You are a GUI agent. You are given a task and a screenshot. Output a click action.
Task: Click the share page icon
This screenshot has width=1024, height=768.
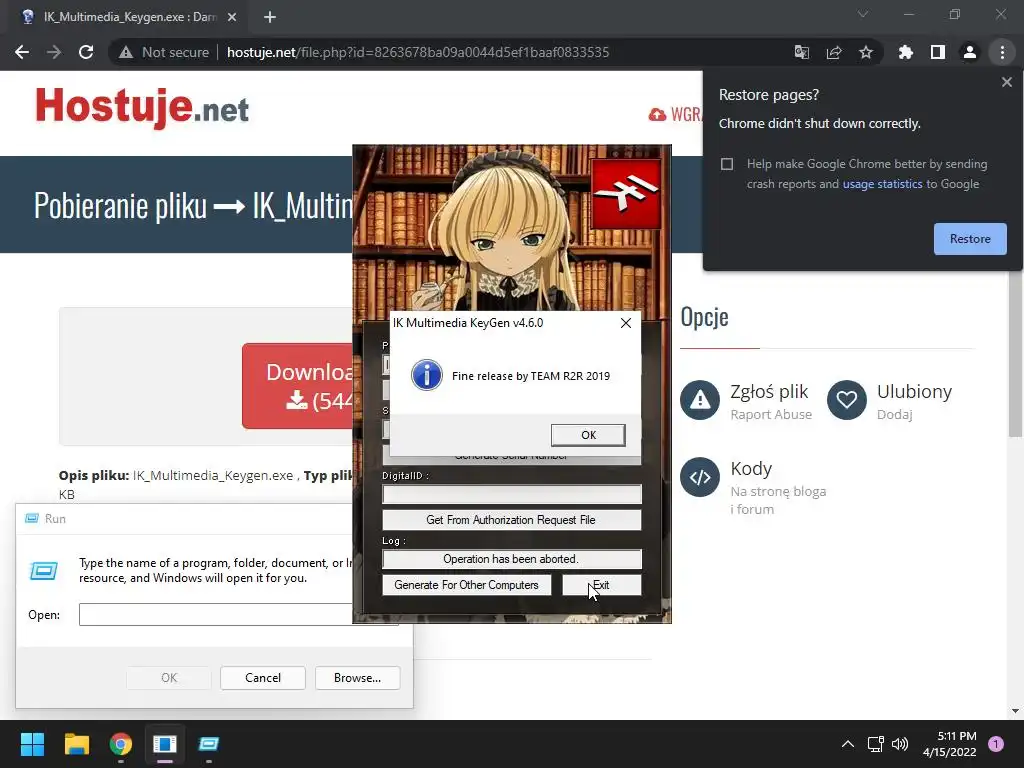(x=834, y=52)
